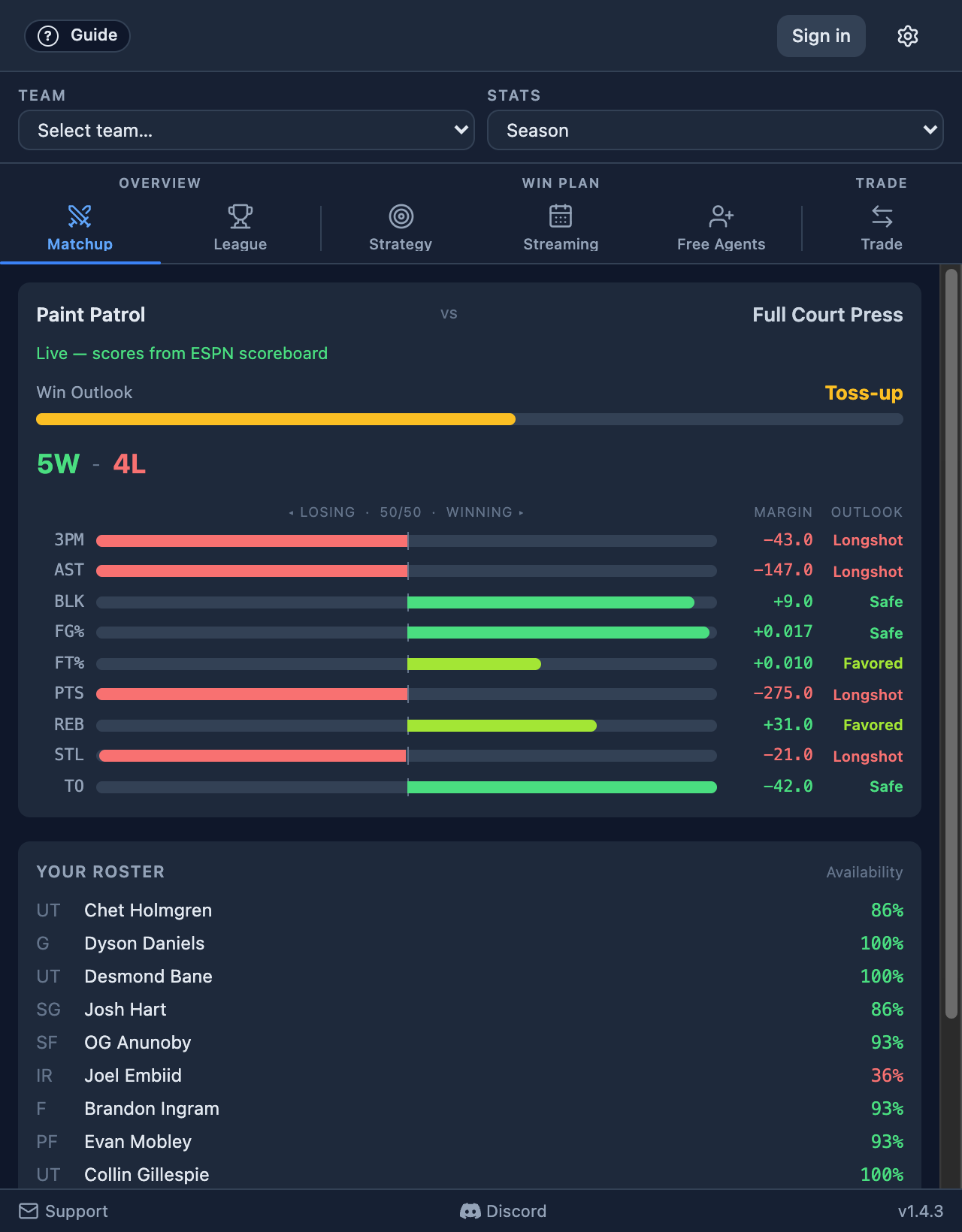Screen dimensions: 962x1232
Task: Open the Guide help button
Action: (x=77, y=36)
